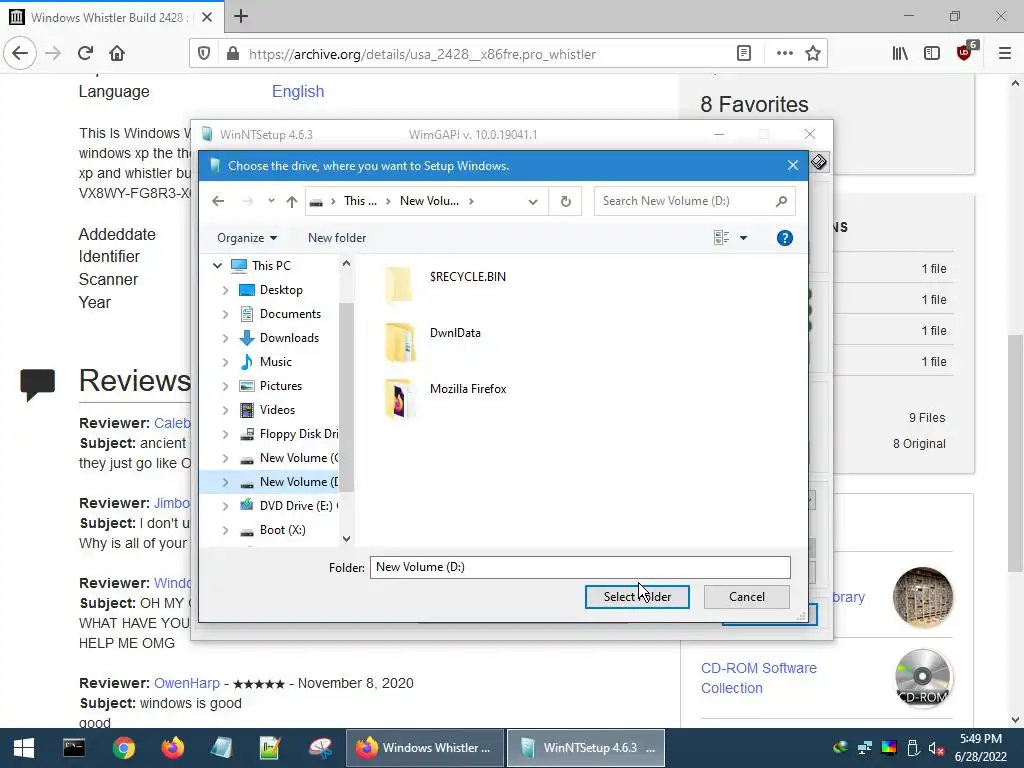Click 'This ...' breadcrumb in address bar
Screen dimensions: 1024x768
pos(360,200)
